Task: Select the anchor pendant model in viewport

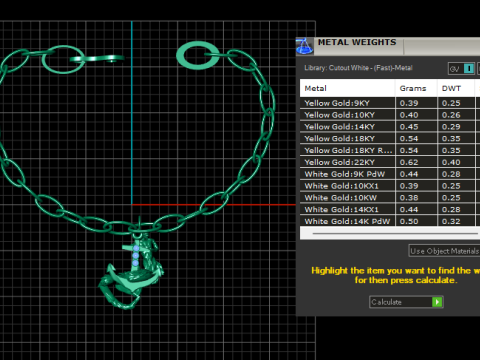Action: [x=131, y=270]
